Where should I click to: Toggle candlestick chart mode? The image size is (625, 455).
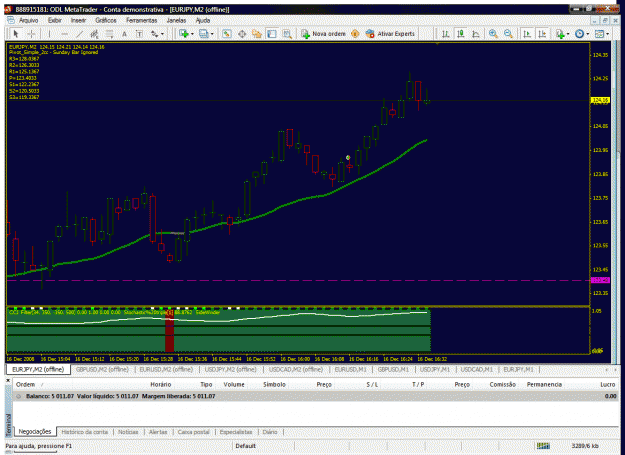(461, 34)
